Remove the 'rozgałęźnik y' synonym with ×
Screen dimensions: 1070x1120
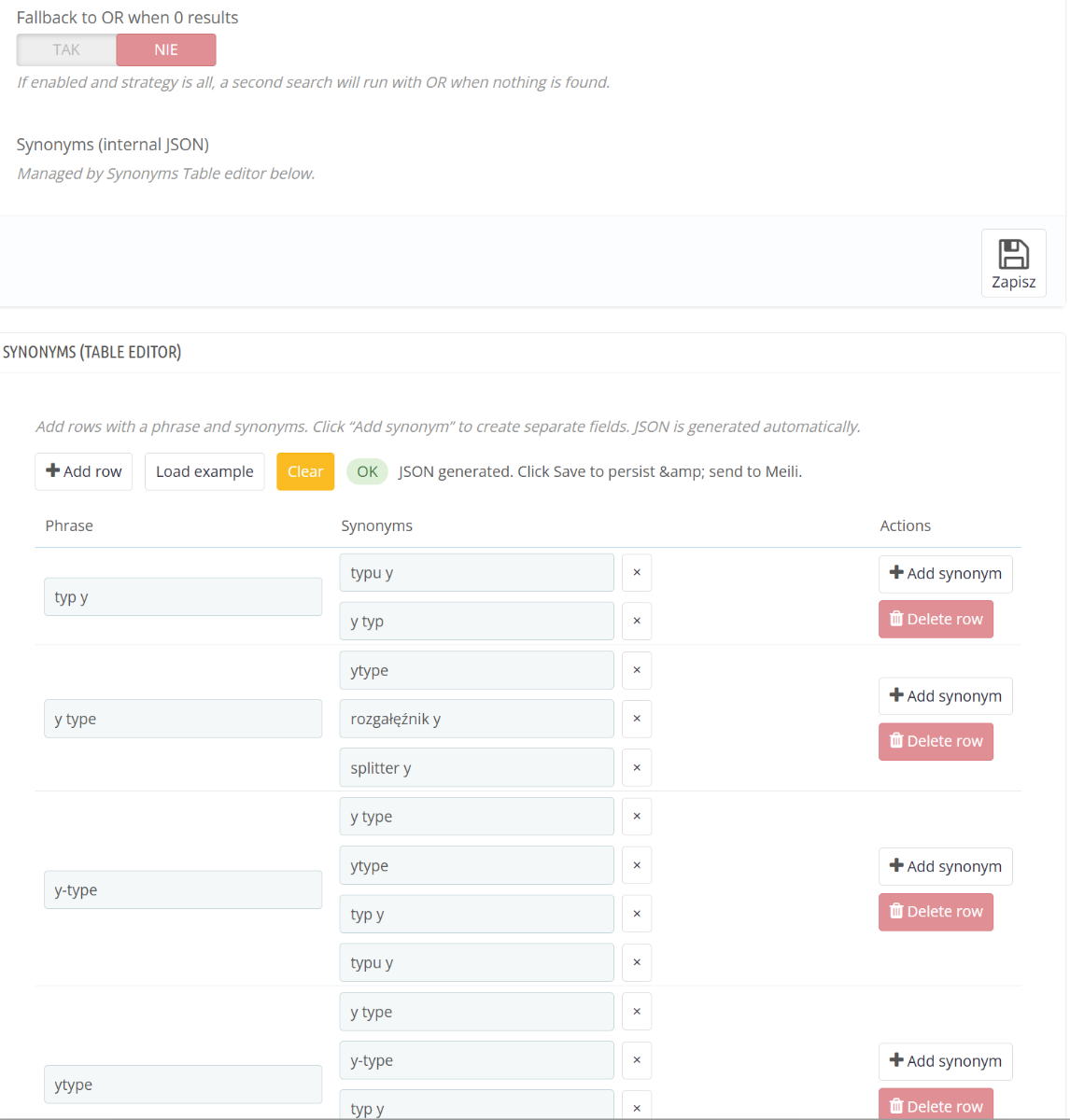tap(637, 719)
